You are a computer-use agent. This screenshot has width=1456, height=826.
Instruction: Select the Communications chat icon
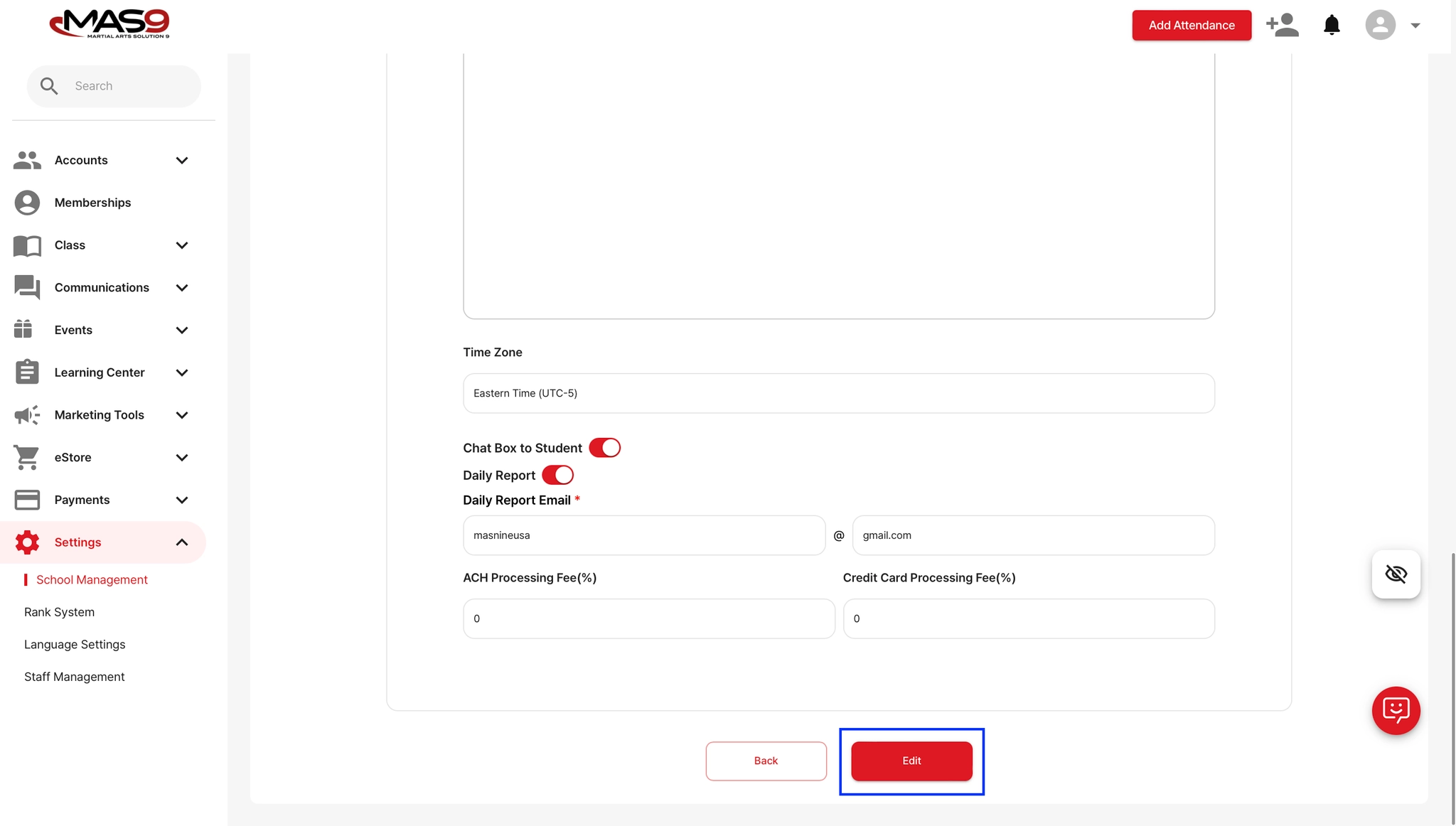click(26, 287)
